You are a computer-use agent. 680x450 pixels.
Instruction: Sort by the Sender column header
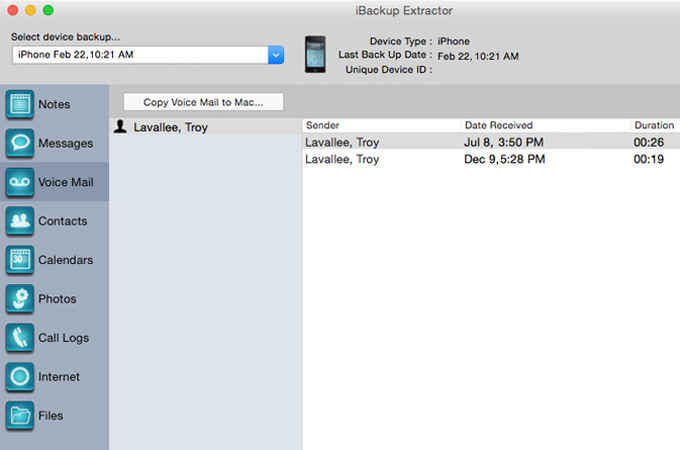tap(380, 125)
